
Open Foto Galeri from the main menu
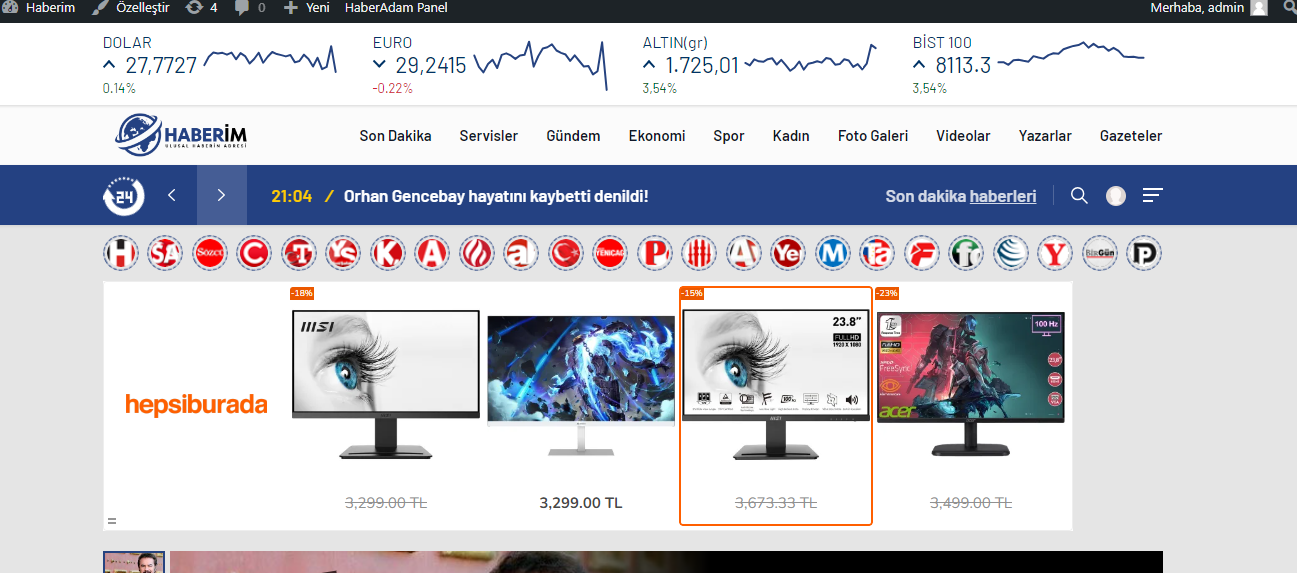(873, 136)
